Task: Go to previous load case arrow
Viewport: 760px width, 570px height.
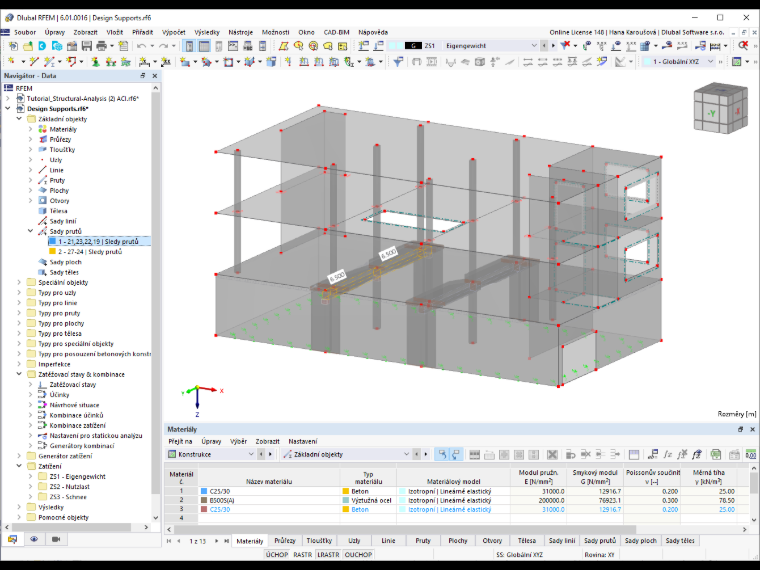Action: pyautogui.click(x=544, y=46)
